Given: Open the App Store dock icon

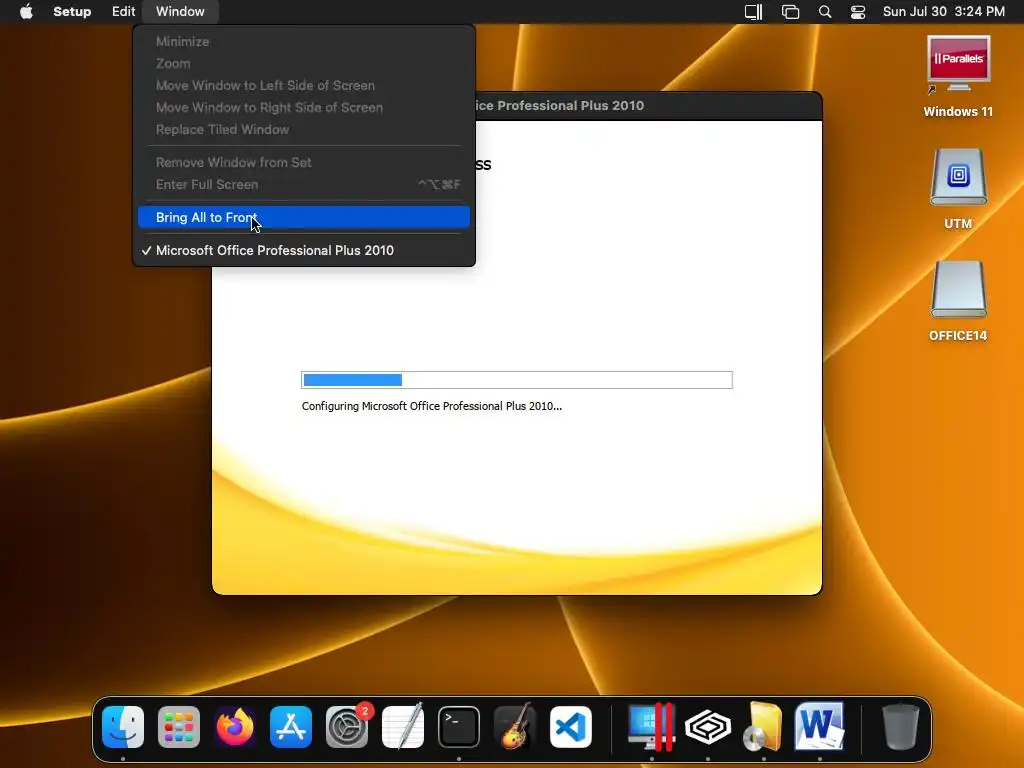Looking at the screenshot, I should tap(291, 727).
